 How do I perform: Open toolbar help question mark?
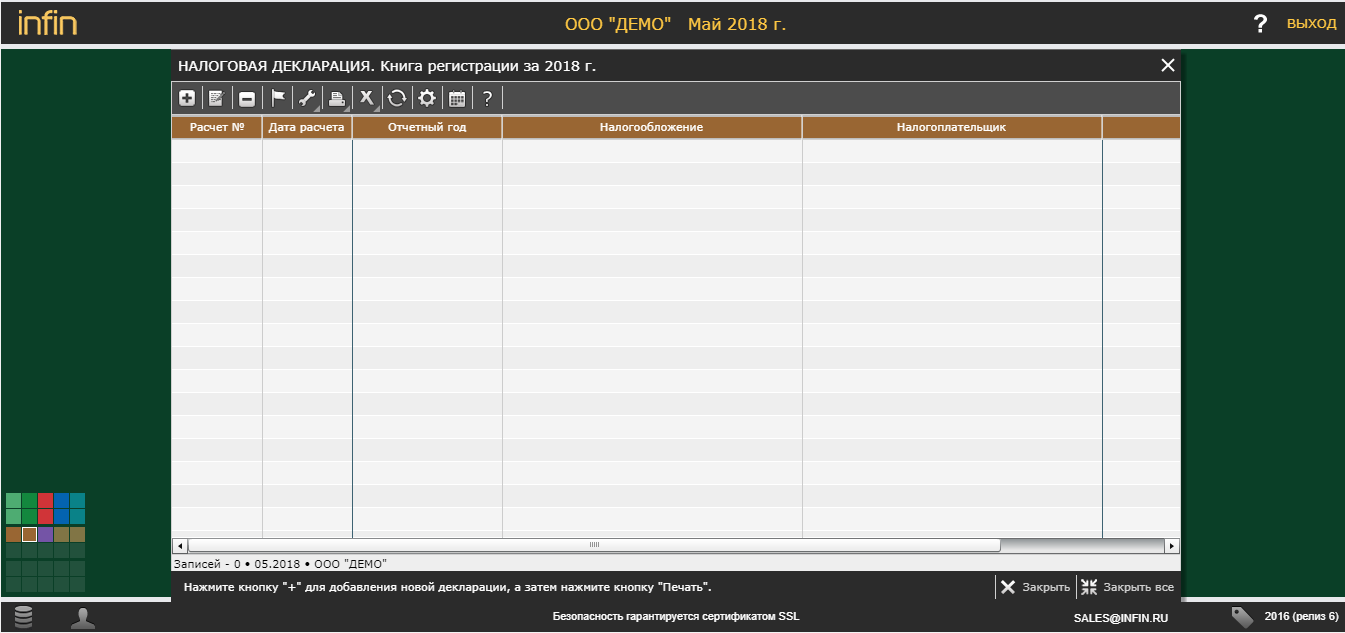[x=487, y=98]
